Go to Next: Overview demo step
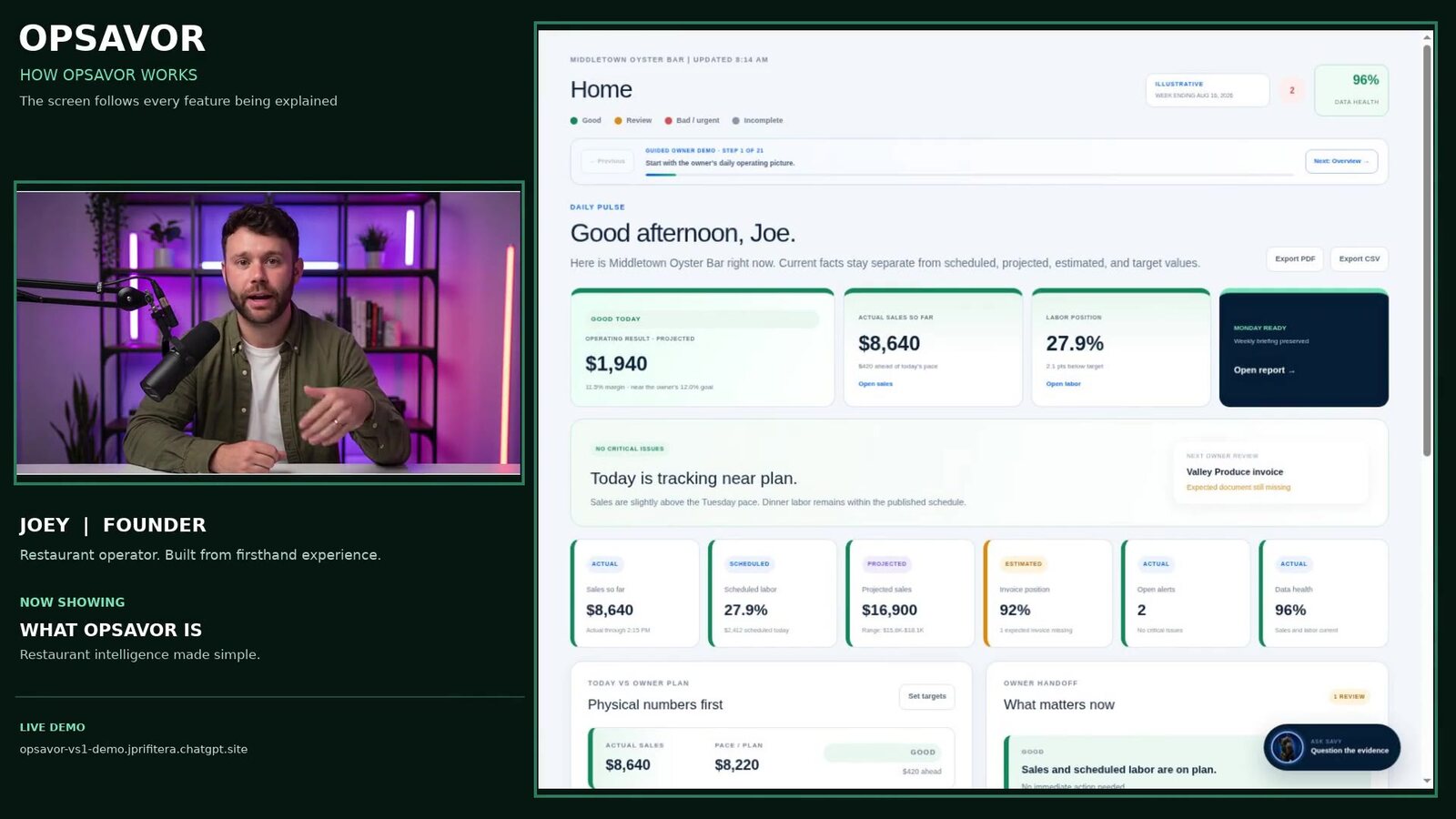Screen dimensions: 1456x819 click(1341, 161)
